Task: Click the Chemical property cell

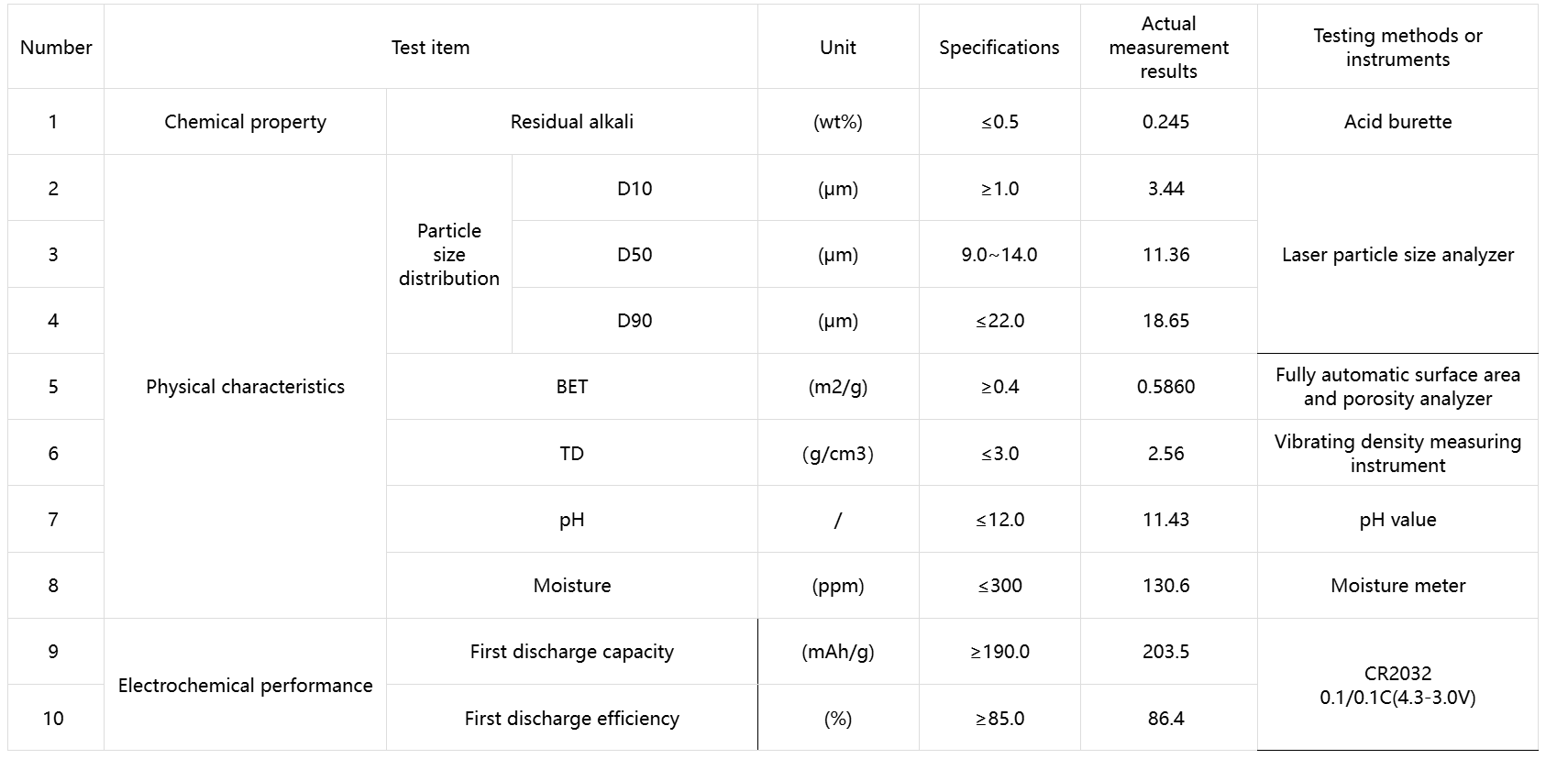Action: pos(245,122)
